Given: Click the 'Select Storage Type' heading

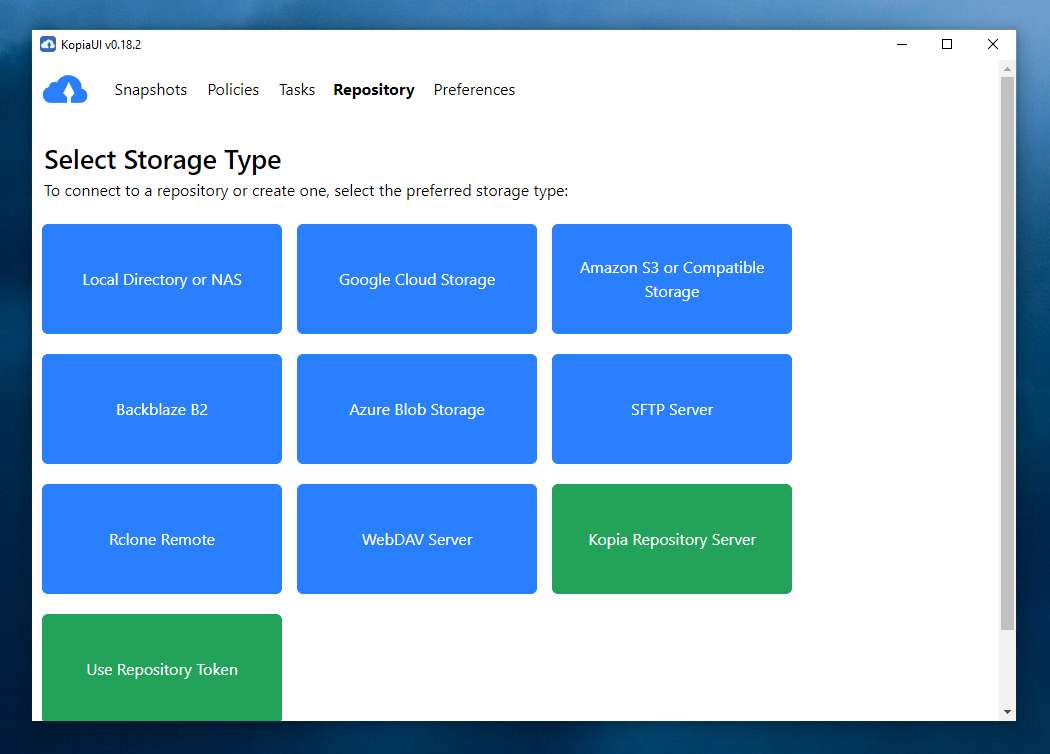Looking at the screenshot, I should (163, 161).
